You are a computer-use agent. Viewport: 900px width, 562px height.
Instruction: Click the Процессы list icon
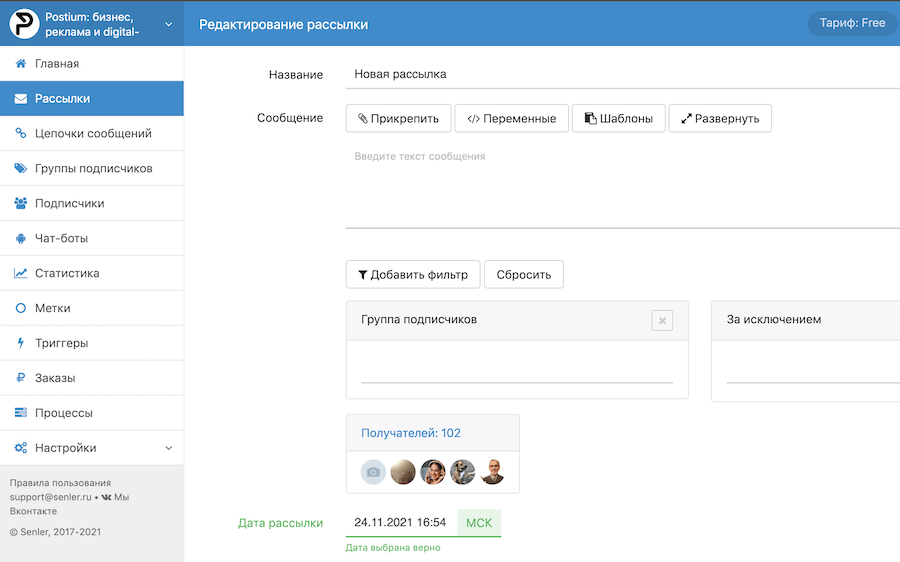coord(20,413)
